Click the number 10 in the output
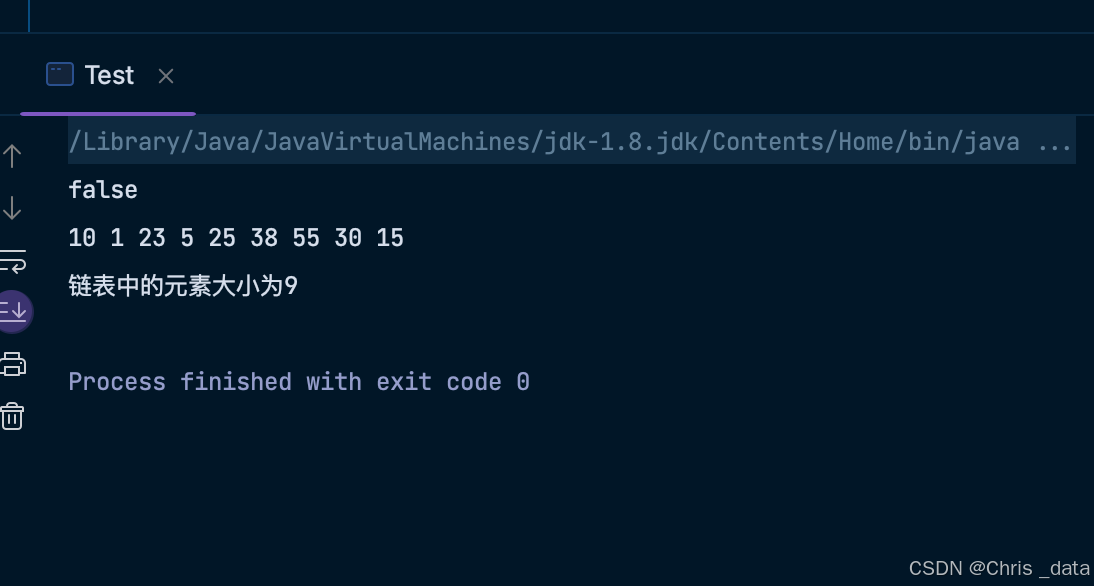This screenshot has width=1094, height=586. (x=82, y=238)
